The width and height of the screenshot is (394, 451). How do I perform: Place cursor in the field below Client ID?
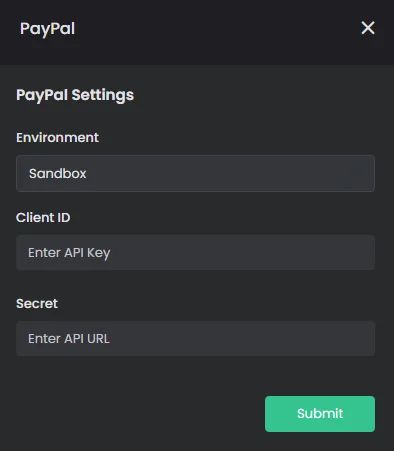[195, 253]
